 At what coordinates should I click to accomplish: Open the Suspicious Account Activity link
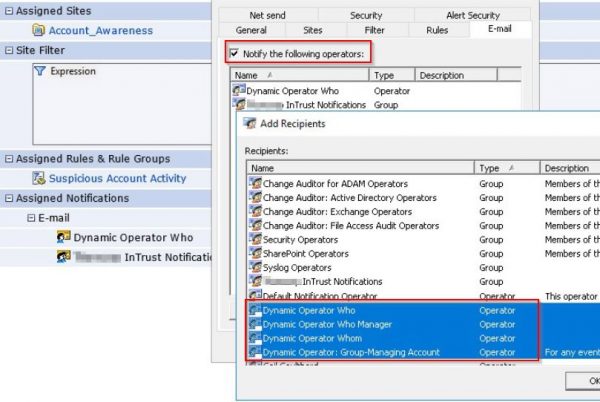(117, 178)
